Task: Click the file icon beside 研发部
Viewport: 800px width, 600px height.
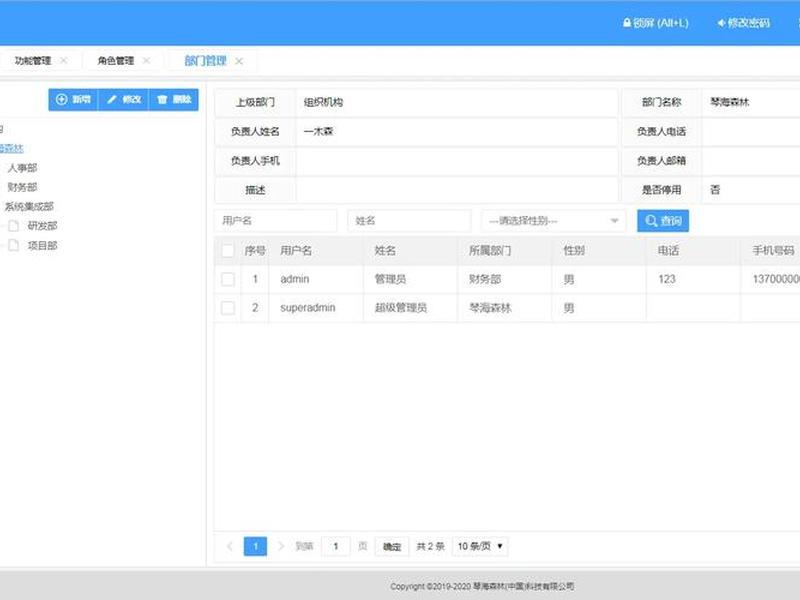Action: (x=14, y=226)
